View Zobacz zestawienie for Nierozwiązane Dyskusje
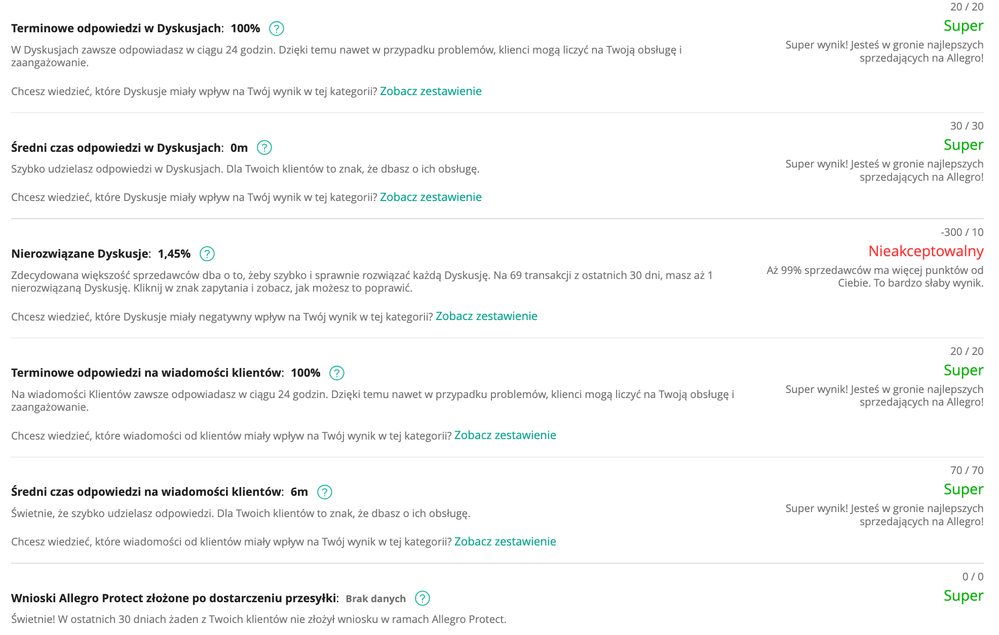The width and height of the screenshot is (999, 635). (x=486, y=316)
